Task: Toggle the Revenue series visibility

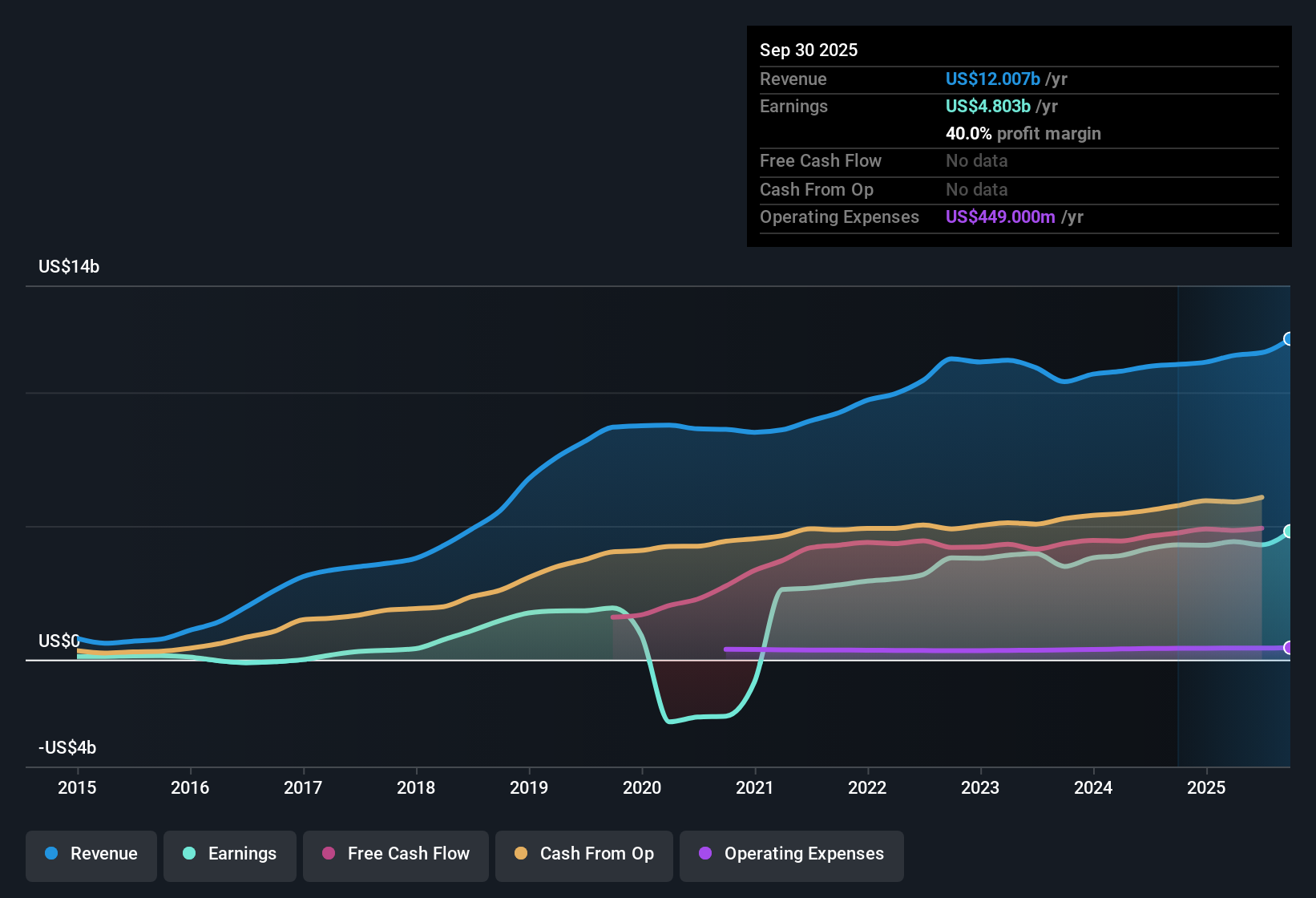Action: [91, 854]
